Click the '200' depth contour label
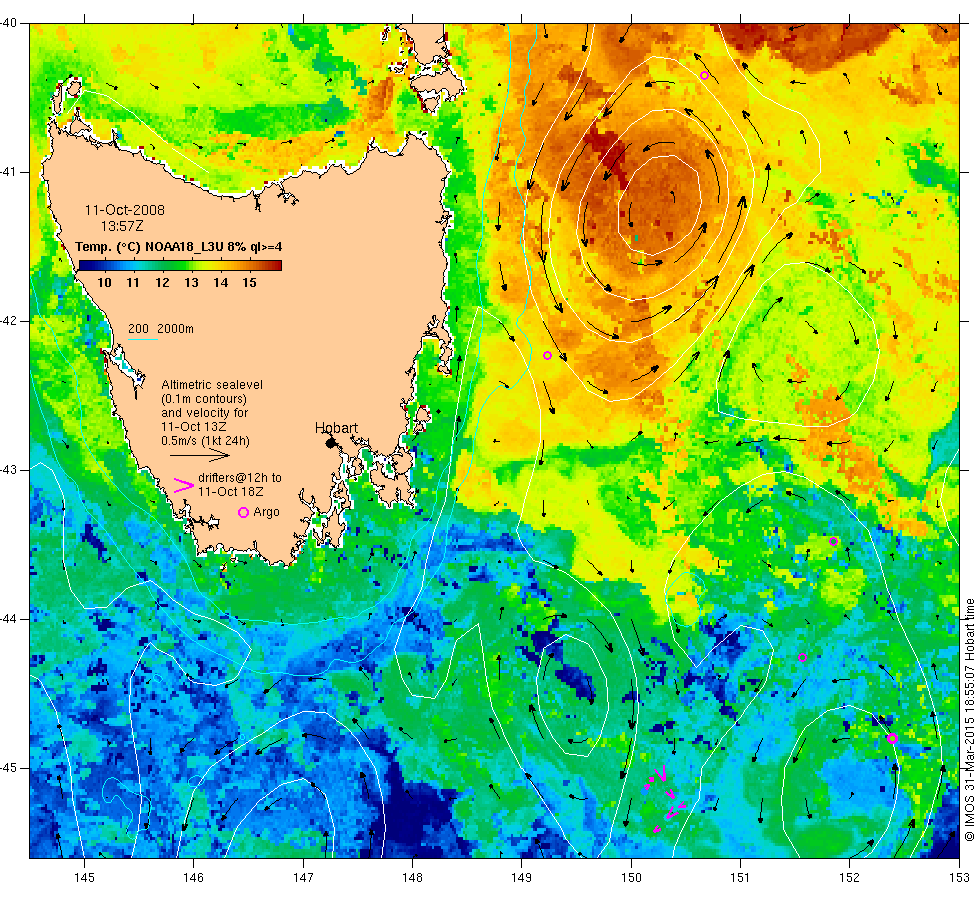 click(138, 329)
